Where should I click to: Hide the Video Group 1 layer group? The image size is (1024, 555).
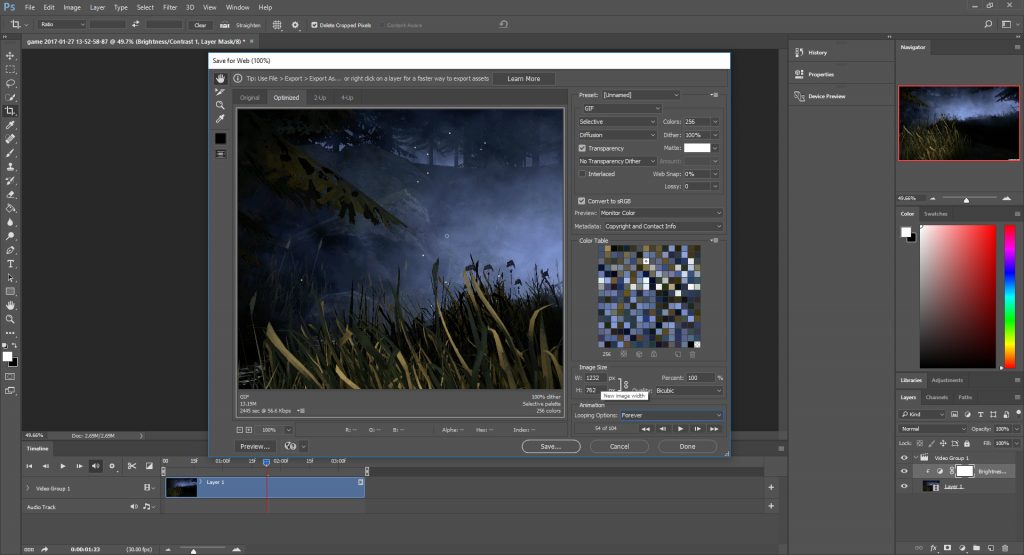(x=904, y=458)
